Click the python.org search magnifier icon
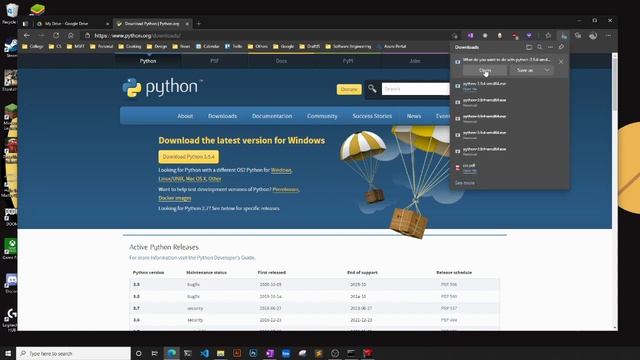Image resolution: width=640 pixels, height=360 pixels. coord(372,89)
